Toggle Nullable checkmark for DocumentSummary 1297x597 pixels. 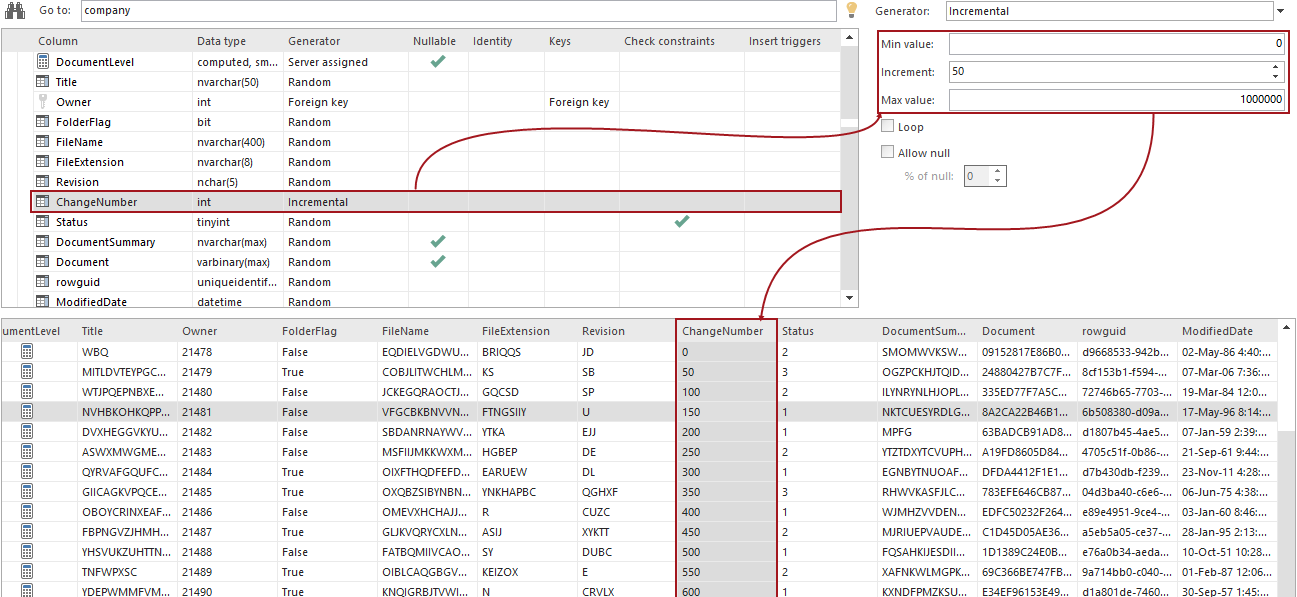point(437,242)
